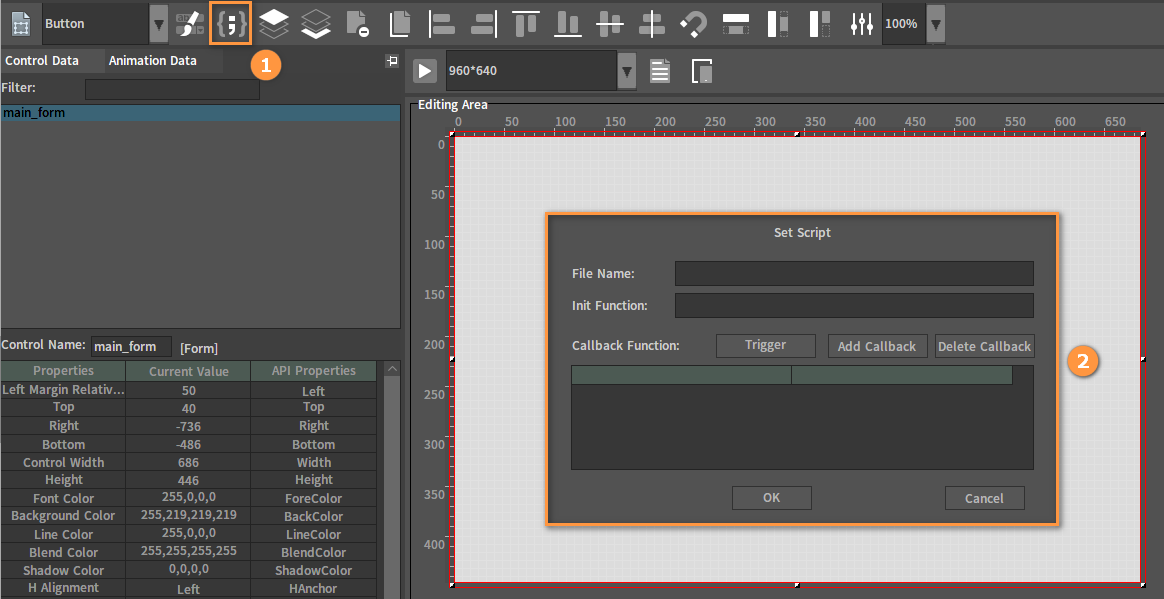
Task: Click the send layer to back icon
Action: point(315,24)
